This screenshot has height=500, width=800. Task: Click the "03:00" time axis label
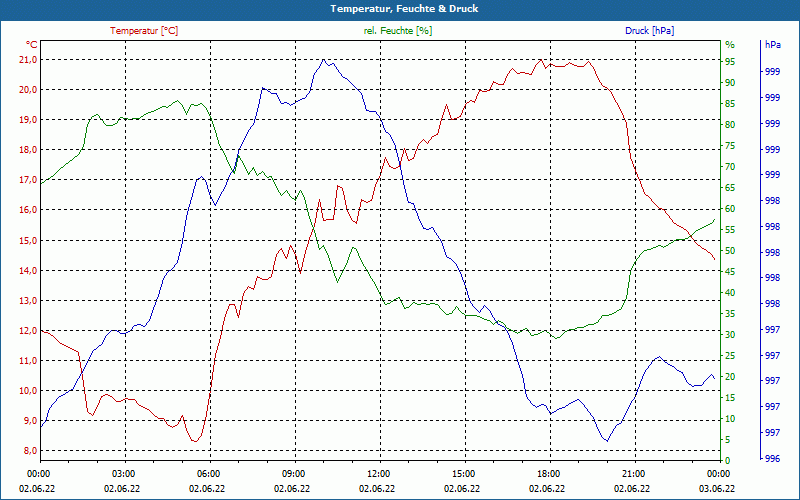[123, 474]
